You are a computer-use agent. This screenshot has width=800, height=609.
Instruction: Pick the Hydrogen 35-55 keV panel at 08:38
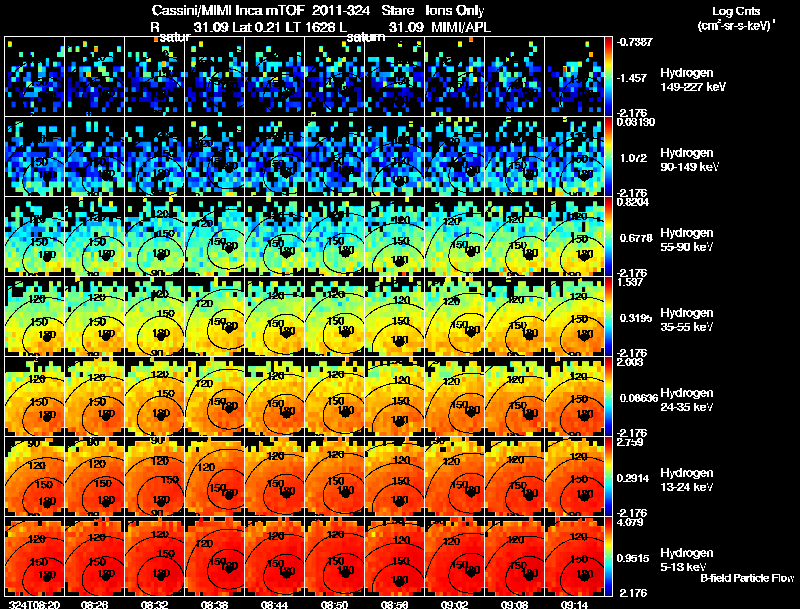pyautogui.click(x=215, y=317)
